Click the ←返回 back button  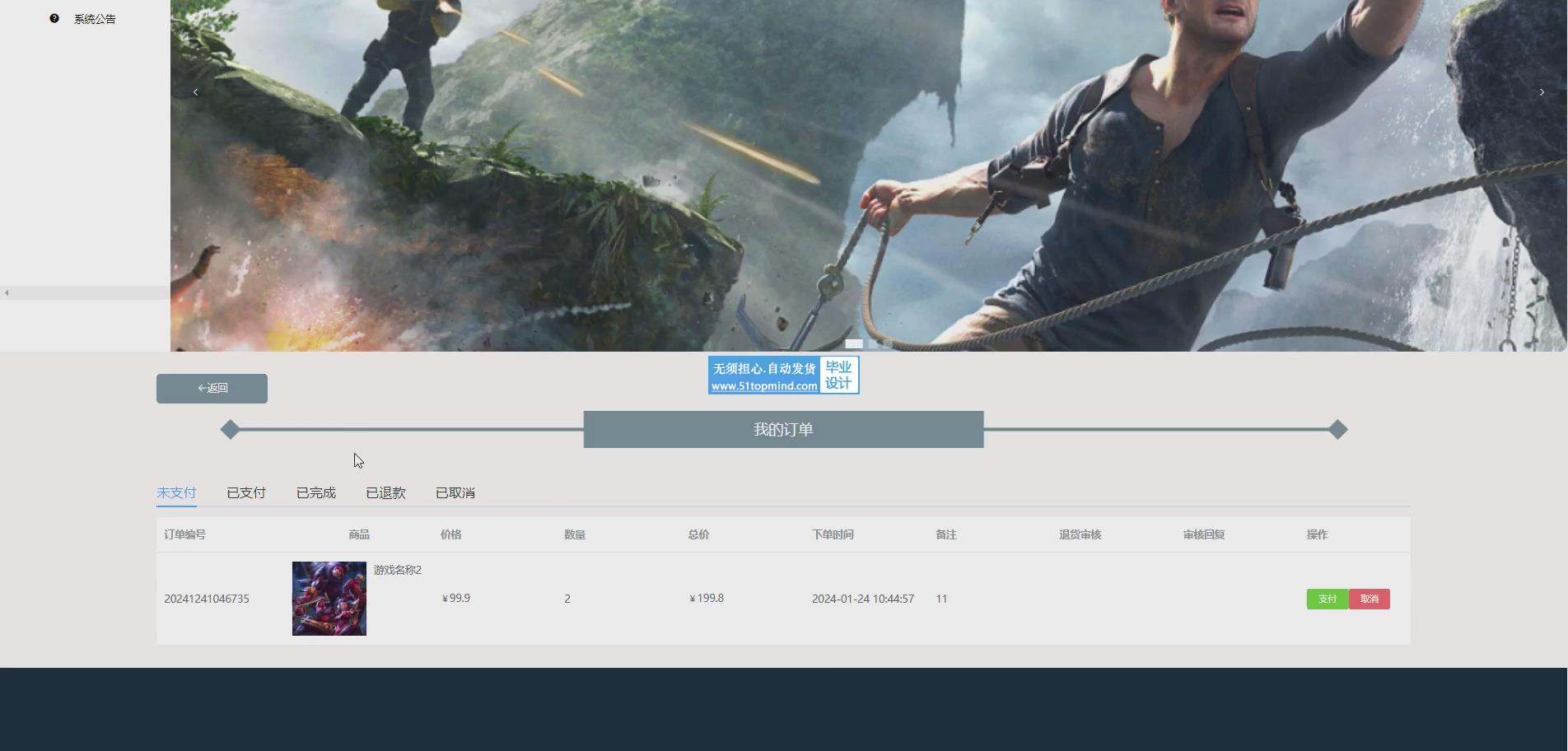[212, 389]
